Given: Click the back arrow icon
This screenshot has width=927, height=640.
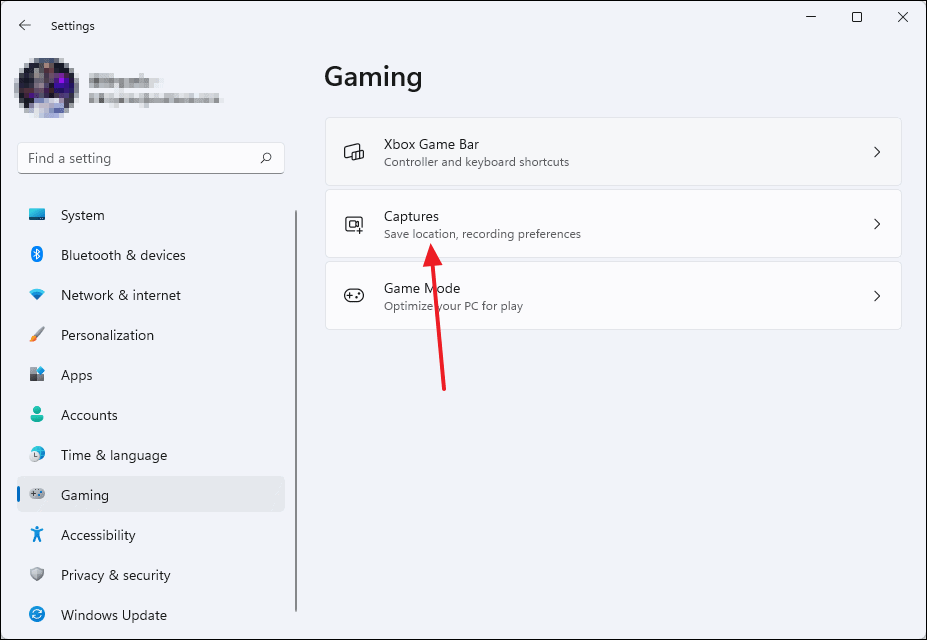Looking at the screenshot, I should [24, 25].
